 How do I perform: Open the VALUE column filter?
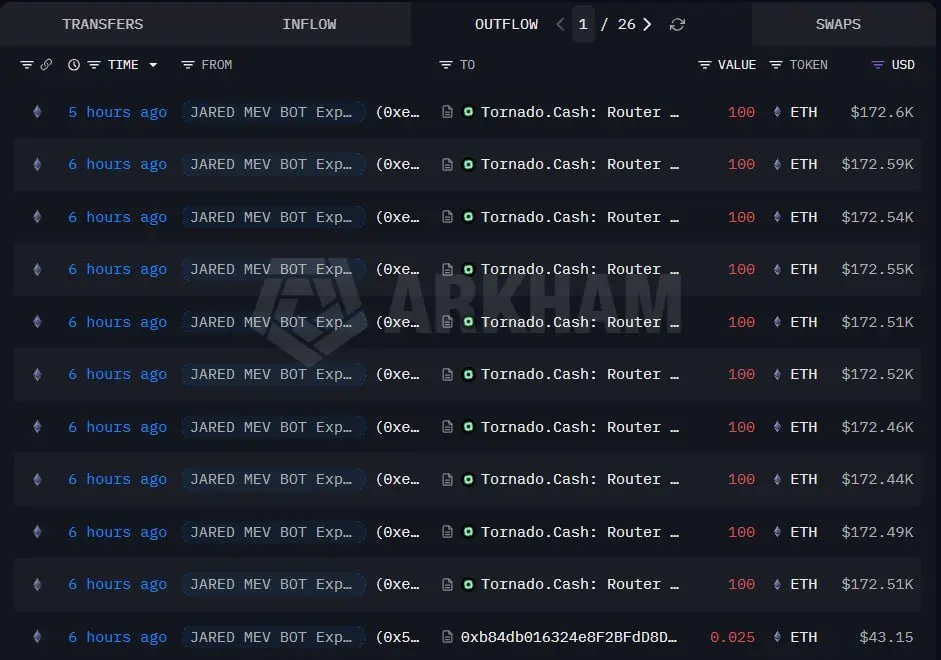[705, 65]
